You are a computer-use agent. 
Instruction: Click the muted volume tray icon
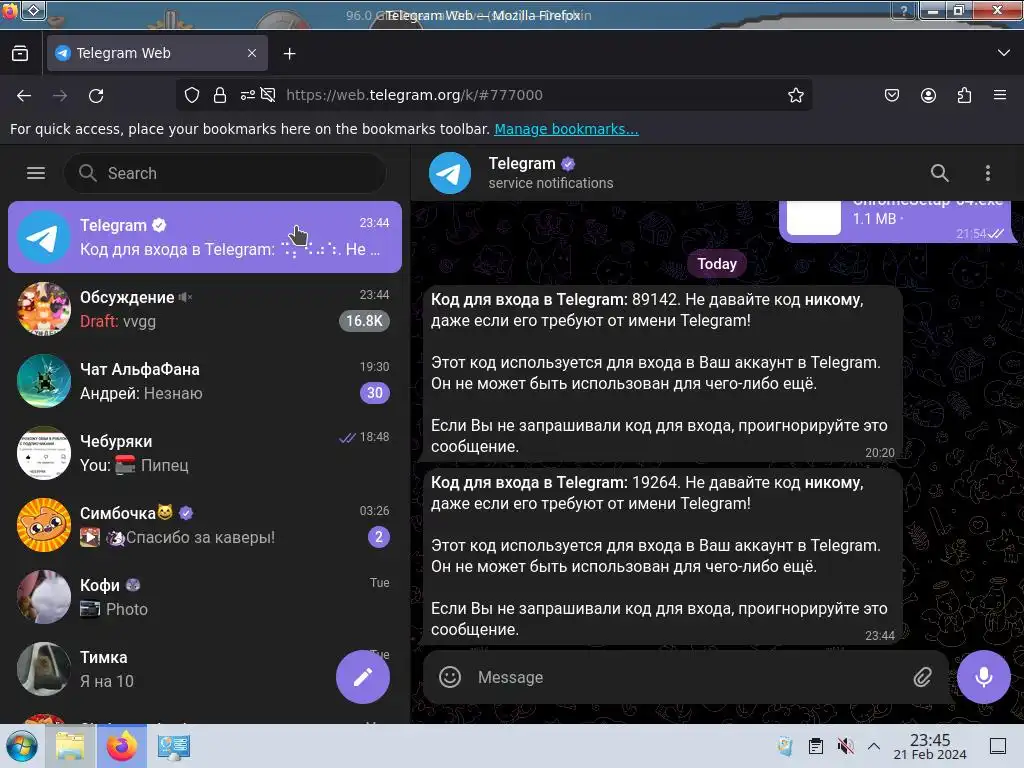845,746
